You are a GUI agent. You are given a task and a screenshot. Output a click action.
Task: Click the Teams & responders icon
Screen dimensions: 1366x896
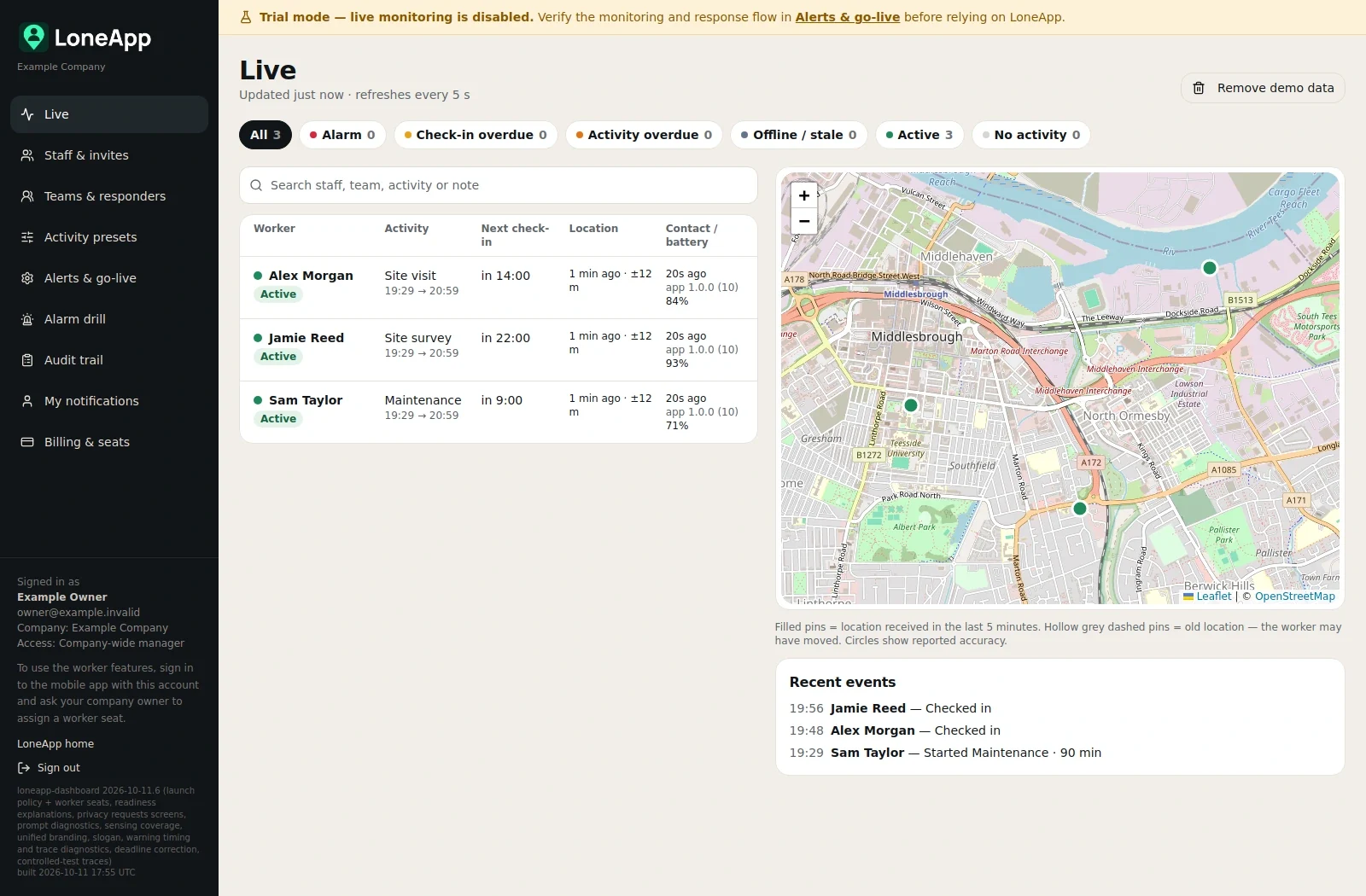point(27,196)
